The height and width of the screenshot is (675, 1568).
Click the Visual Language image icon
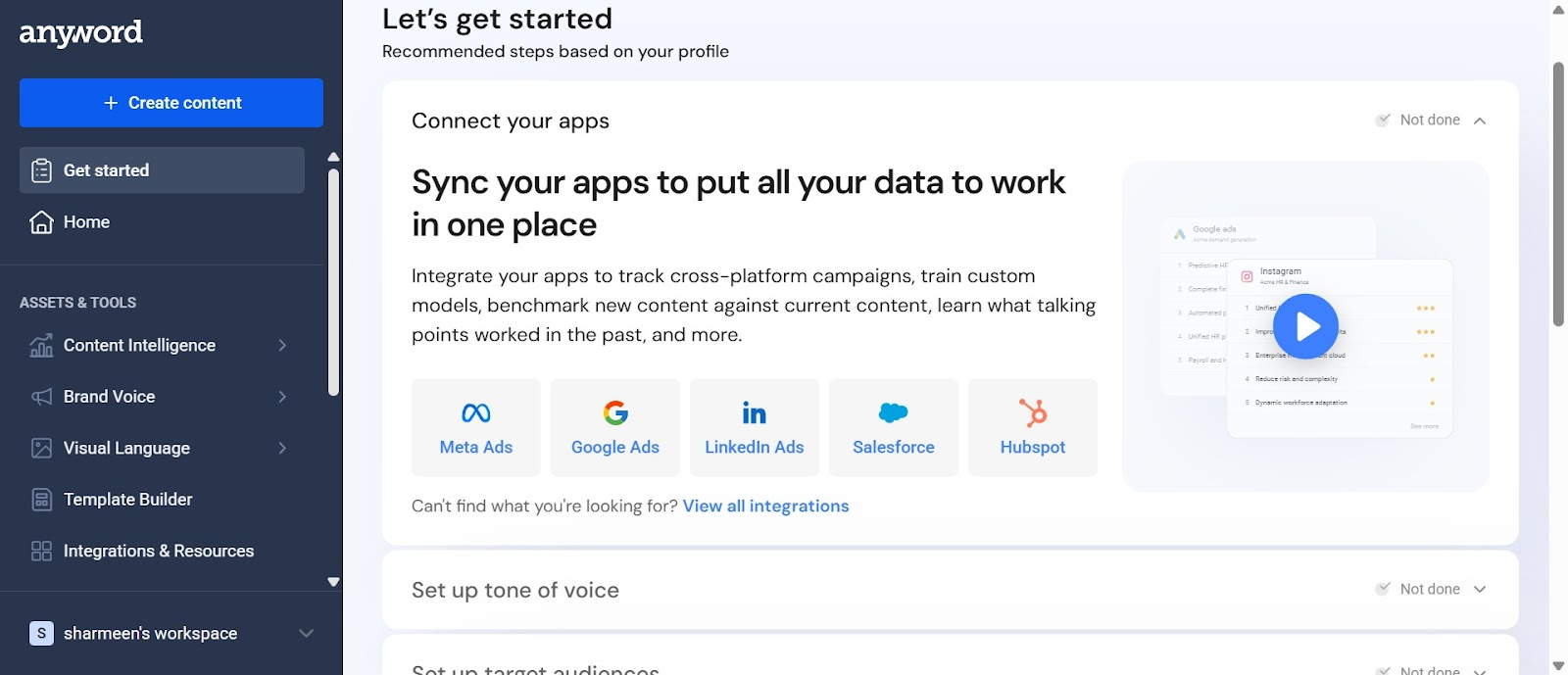[x=41, y=448]
